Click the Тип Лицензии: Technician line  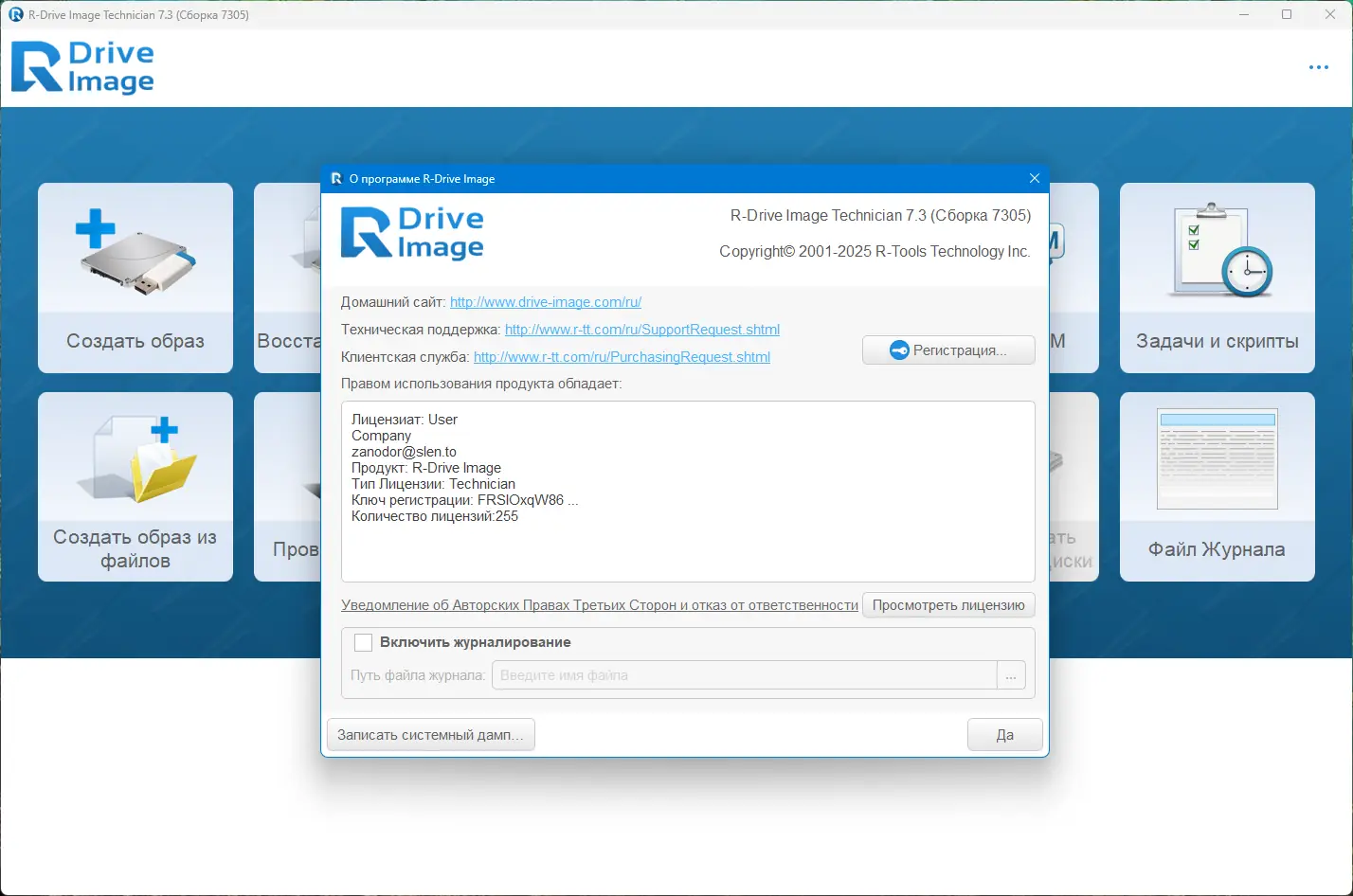(433, 484)
